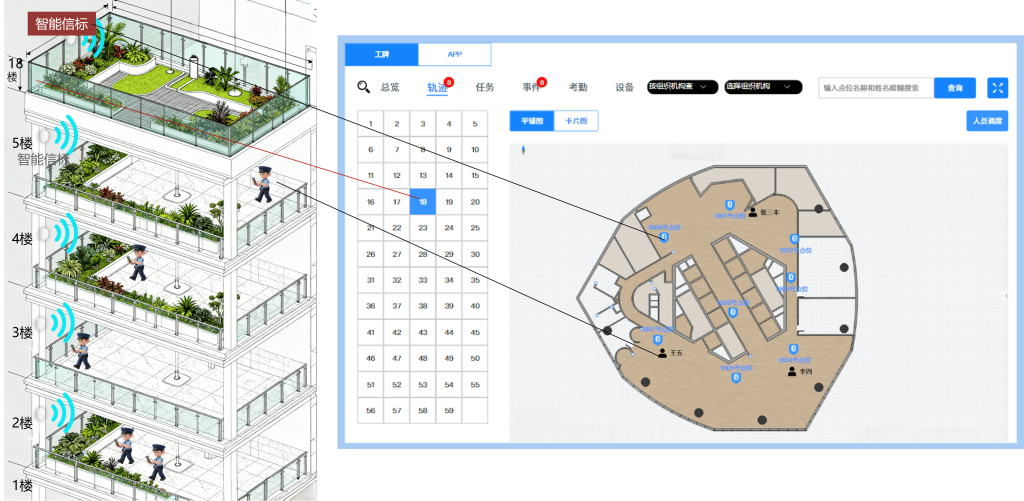Click the person icon for 张三丰
The width and height of the screenshot is (1024, 501).
pos(752,212)
